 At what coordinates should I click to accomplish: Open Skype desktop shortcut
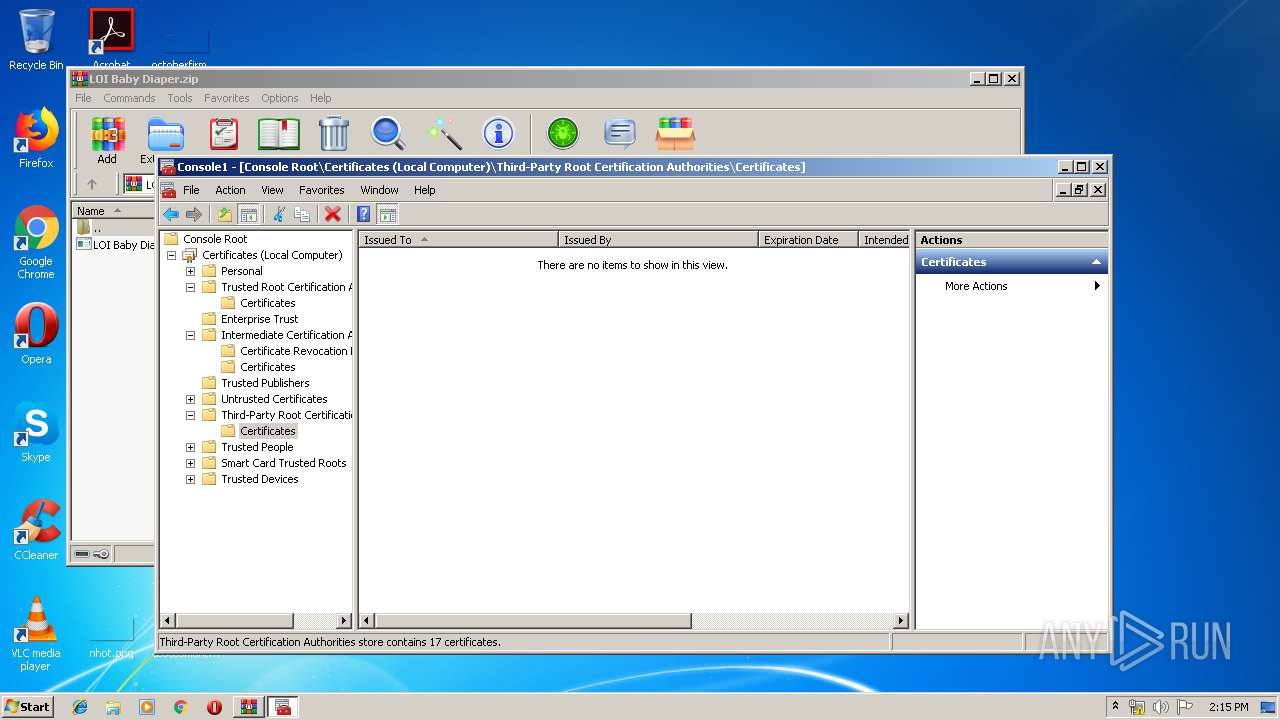click(36, 433)
